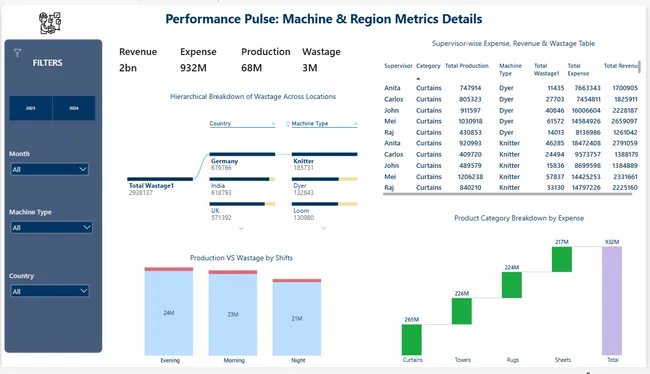The image size is (650, 374).
Task: Open the Machine Type filter dropdown
Action: 51,227
